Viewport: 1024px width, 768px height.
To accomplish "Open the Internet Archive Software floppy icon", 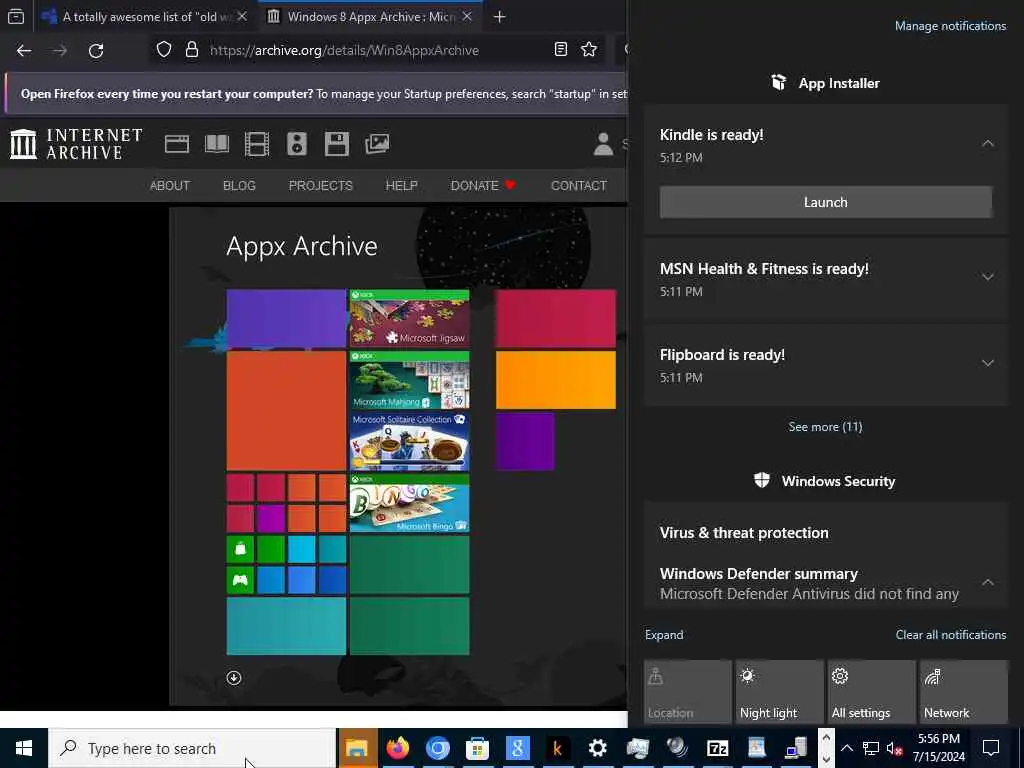I will click(x=337, y=144).
